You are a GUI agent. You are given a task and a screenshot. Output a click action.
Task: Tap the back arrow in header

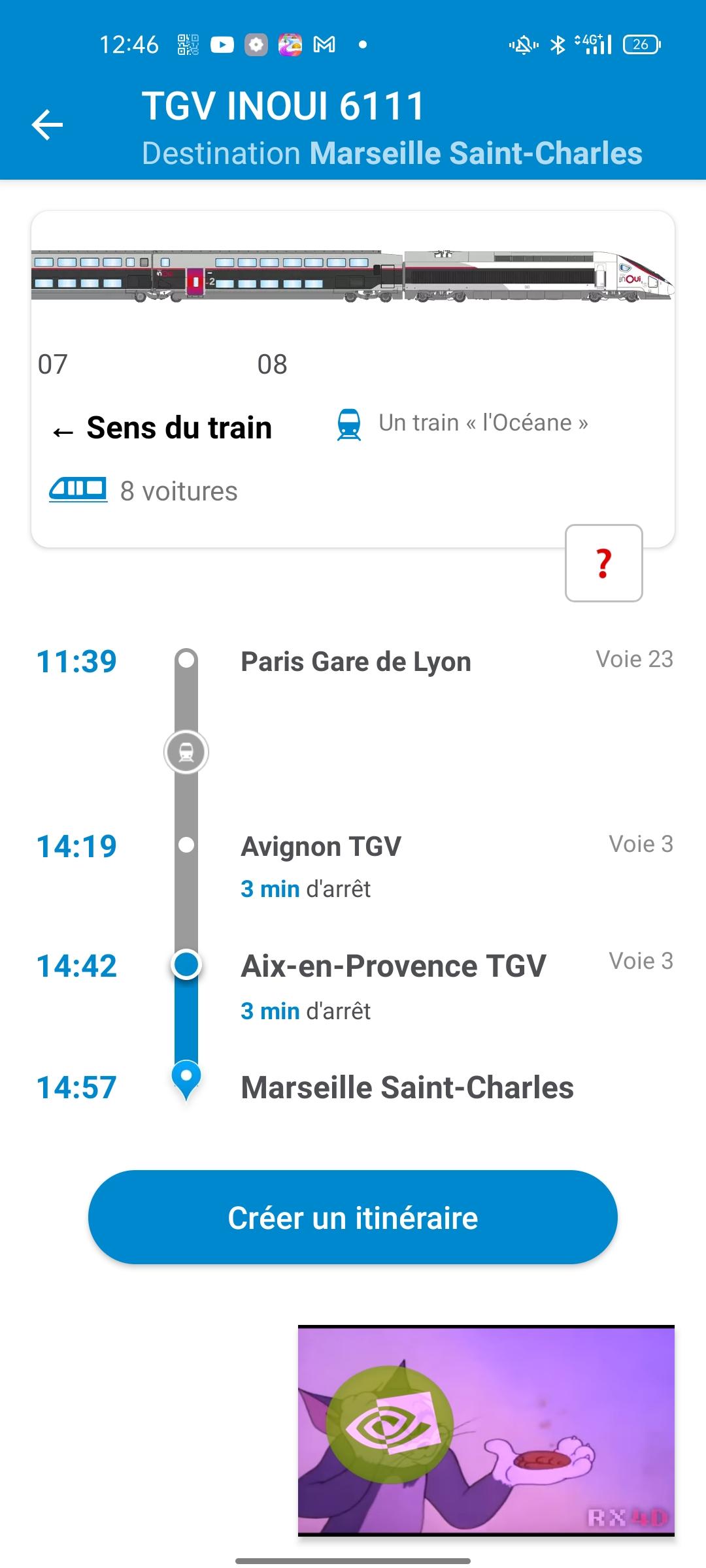[48, 125]
